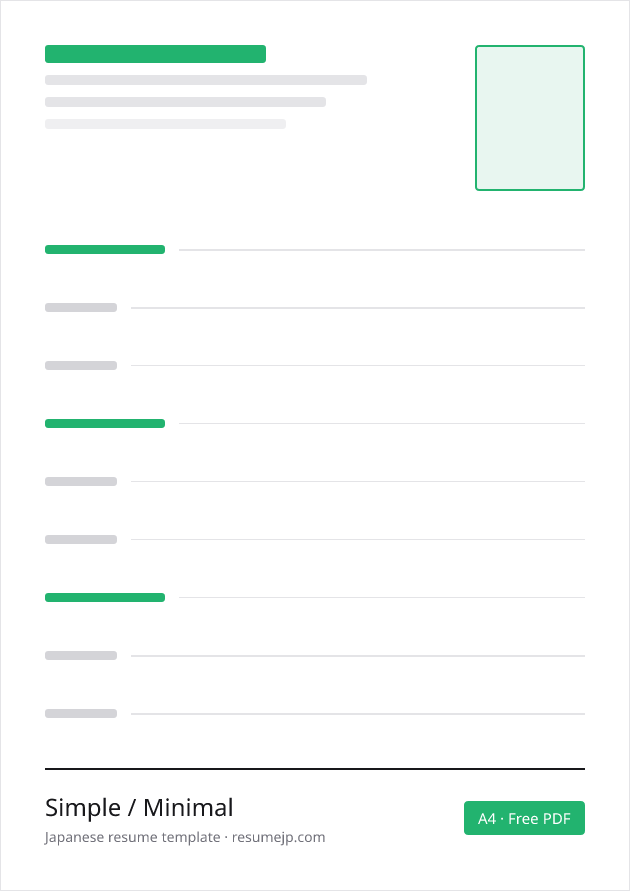Click the first gray label under the first section
This screenshot has width=630, height=891.
coord(81,307)
